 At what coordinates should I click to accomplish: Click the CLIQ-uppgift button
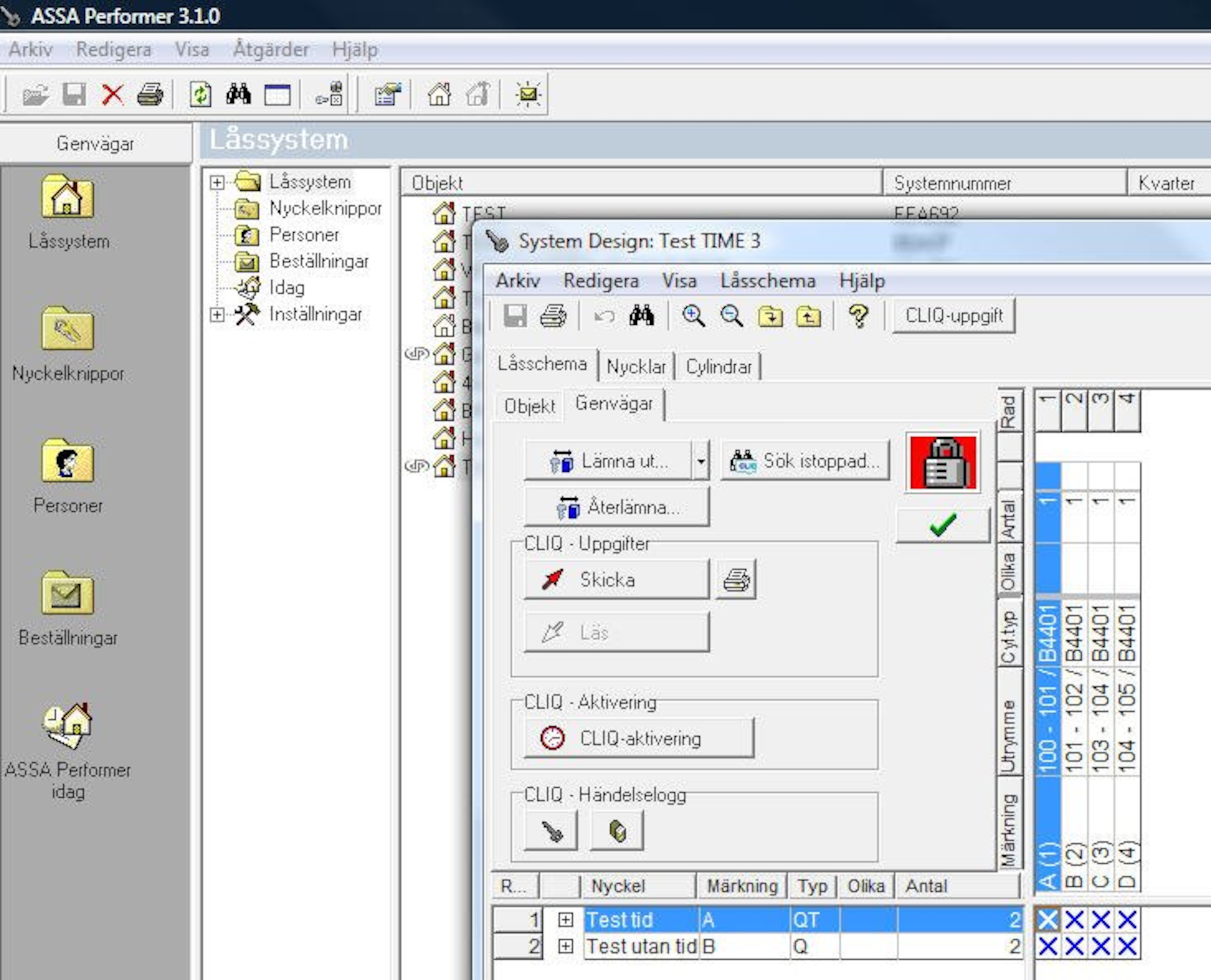click(x=954, y=316)
